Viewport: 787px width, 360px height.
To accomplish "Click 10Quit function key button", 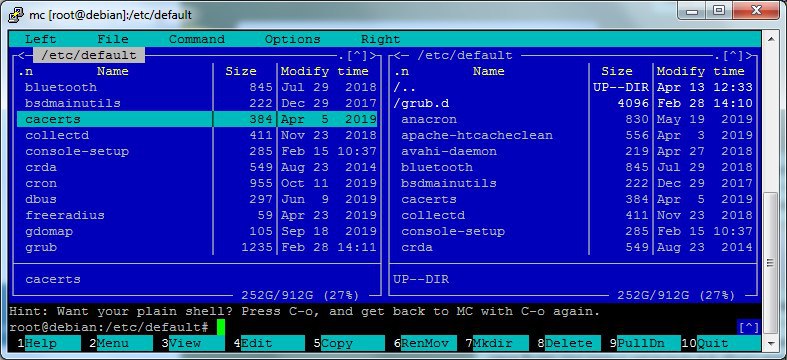I will click(721, 343).
